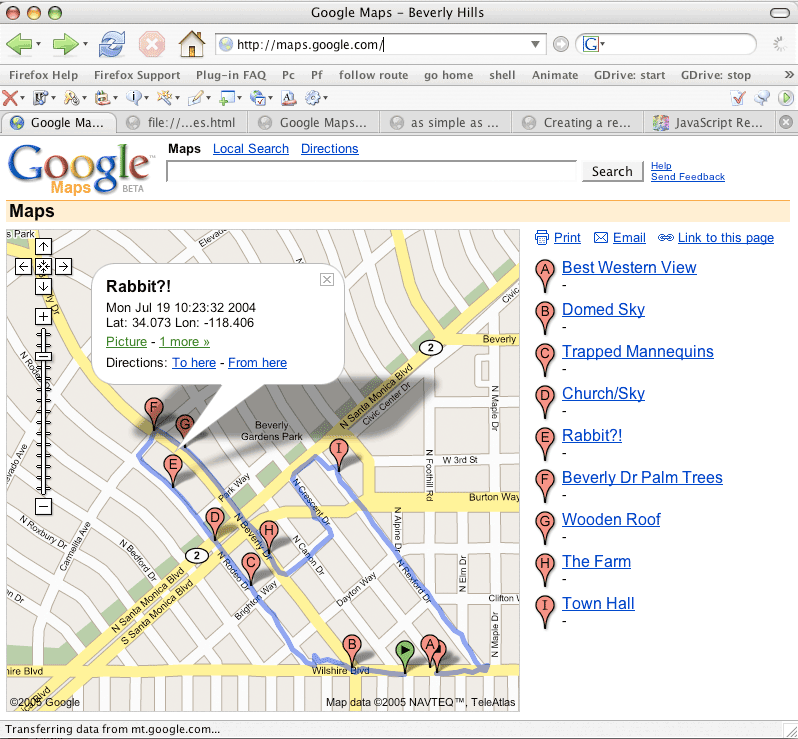Image resolution: width=798 pixels, height=739 pixels.
Task: Open the Back button history dropdown
Action: [39, 45]
